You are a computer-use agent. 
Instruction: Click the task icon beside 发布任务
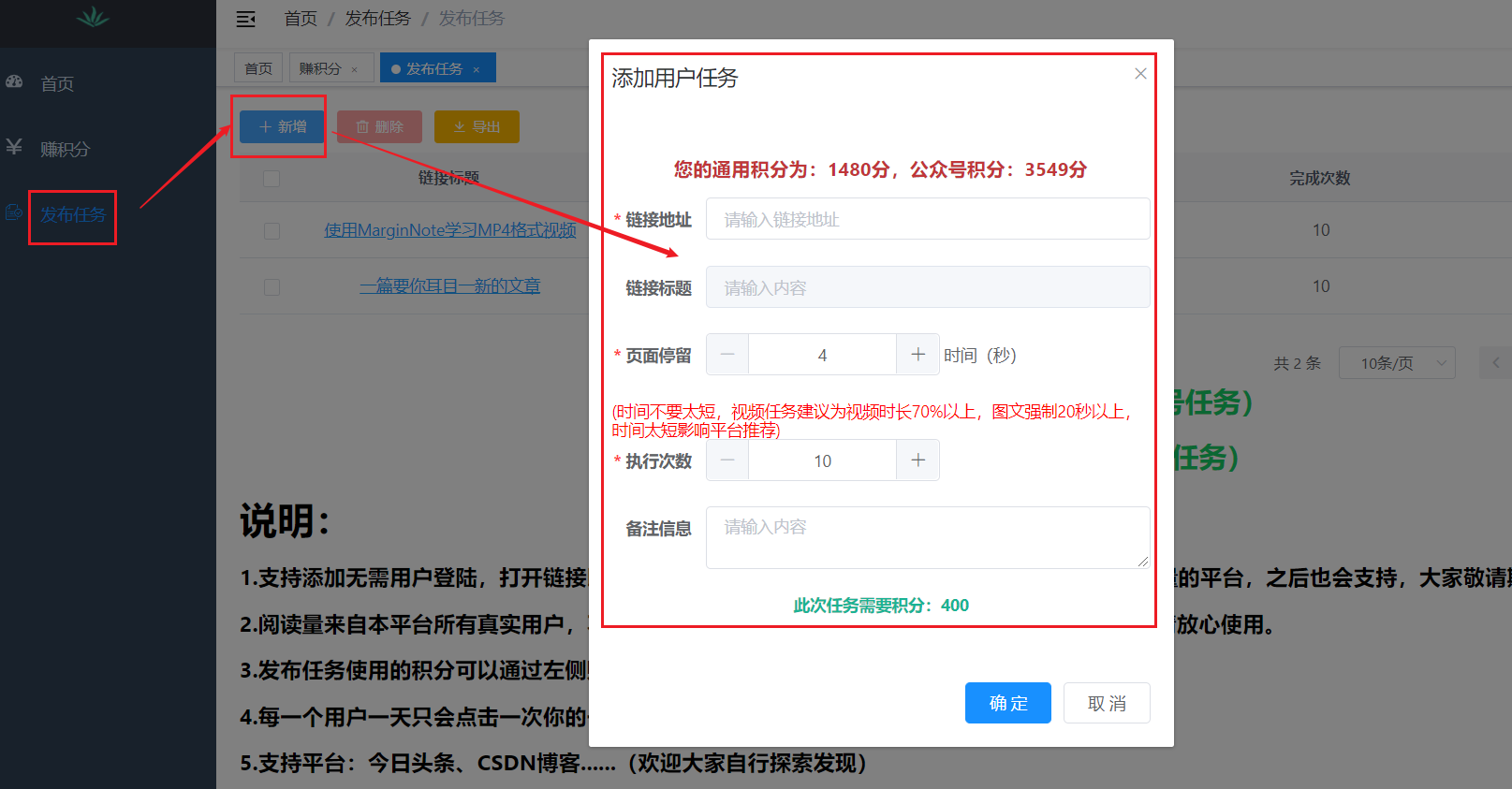click(14, 212)
